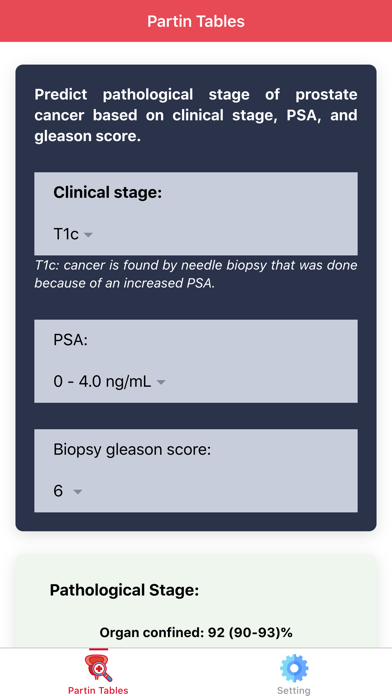The width and height of the screenshot is (392, 696).
Task: Expand the gleason score 6 dropdown arrow
Action: (x=78, y=492)
